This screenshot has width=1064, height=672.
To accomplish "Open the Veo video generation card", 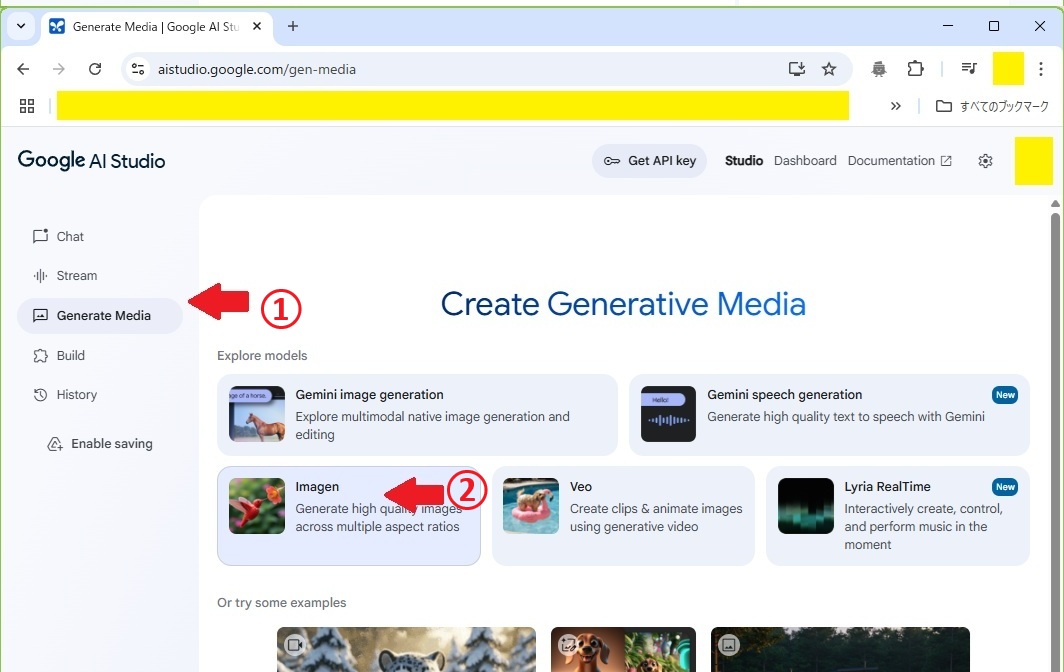I will point(623,516).
